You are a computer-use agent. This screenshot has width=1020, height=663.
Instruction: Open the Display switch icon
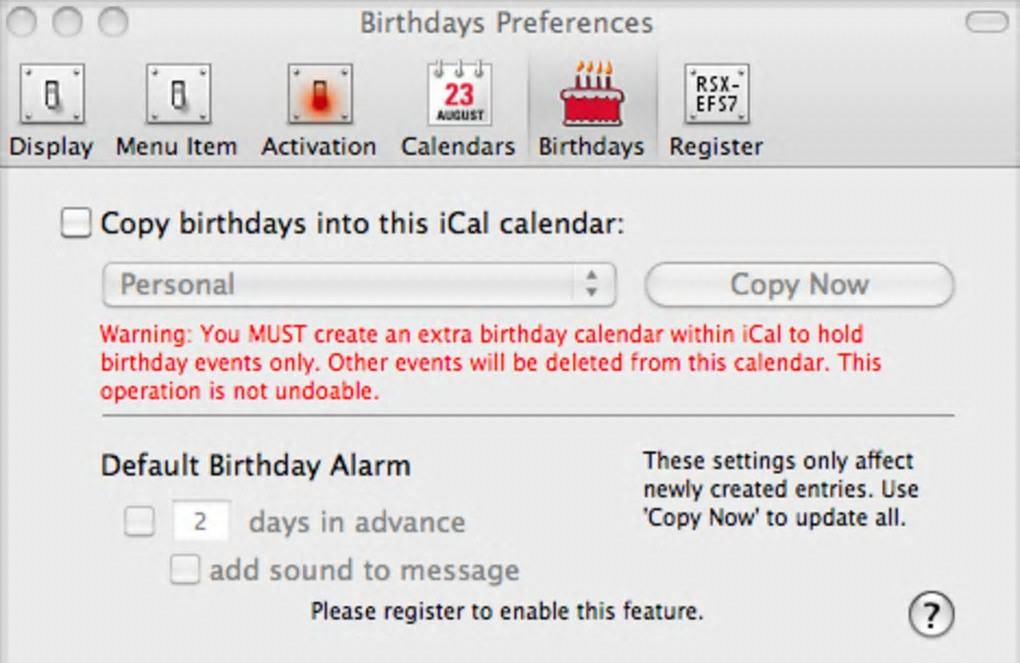coord(52,94)
